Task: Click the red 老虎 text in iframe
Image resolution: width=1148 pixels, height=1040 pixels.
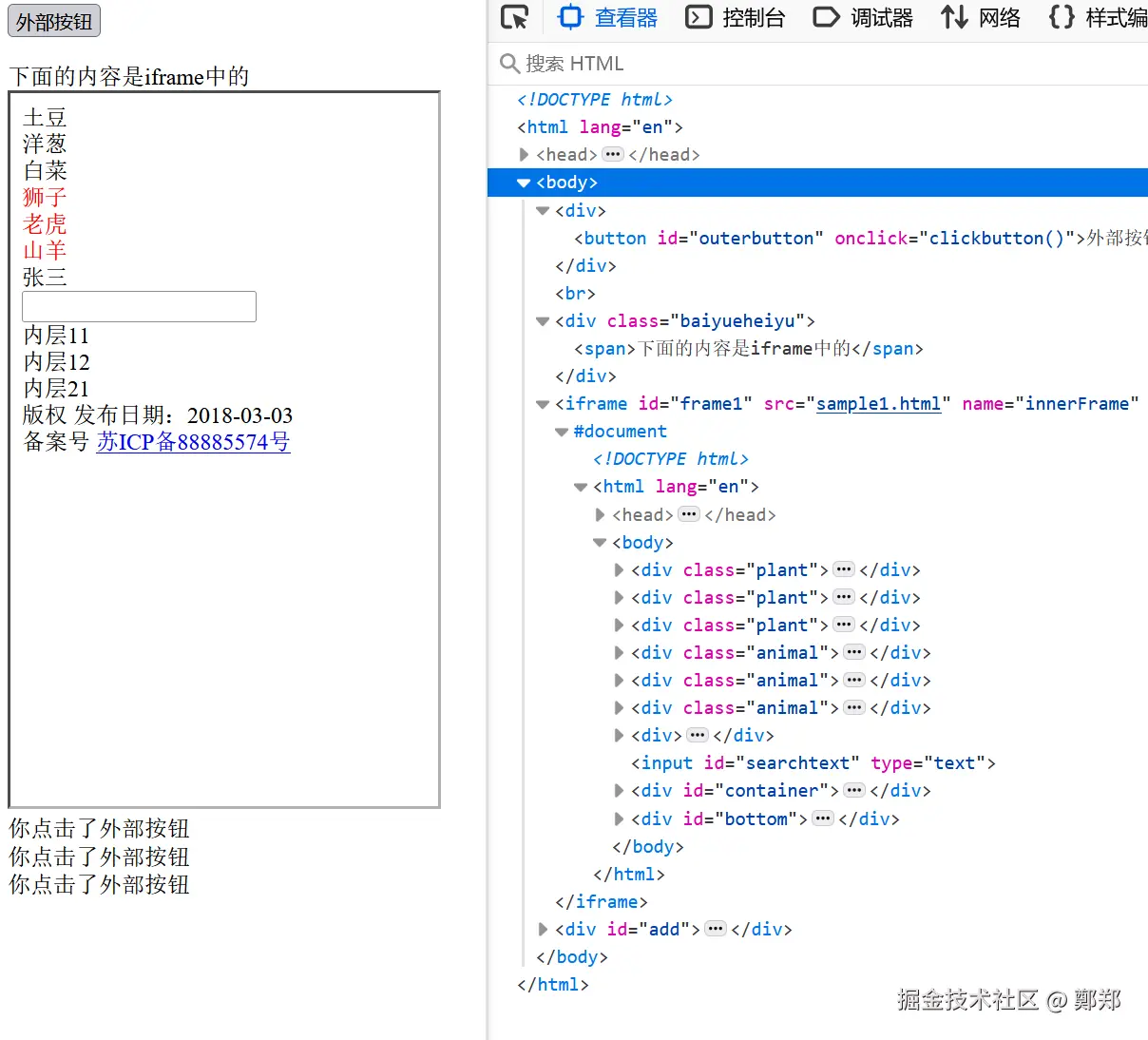Action: click(x=45, y=223)
